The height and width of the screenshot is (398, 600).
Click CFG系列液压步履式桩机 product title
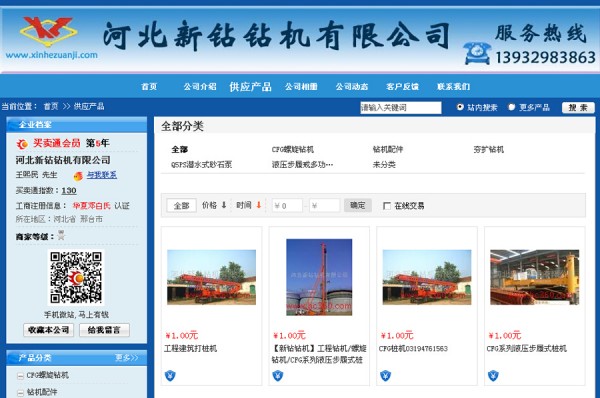[527, 348]
